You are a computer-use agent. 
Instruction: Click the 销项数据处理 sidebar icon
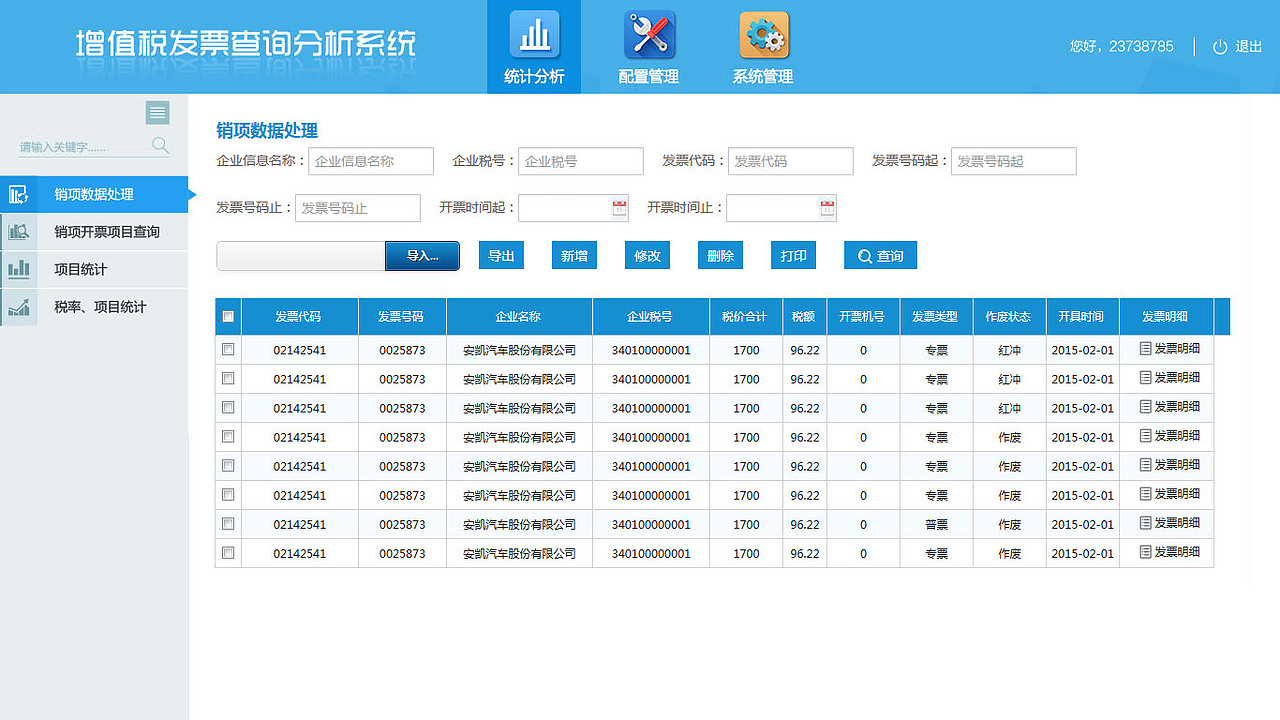coord(18,194)
